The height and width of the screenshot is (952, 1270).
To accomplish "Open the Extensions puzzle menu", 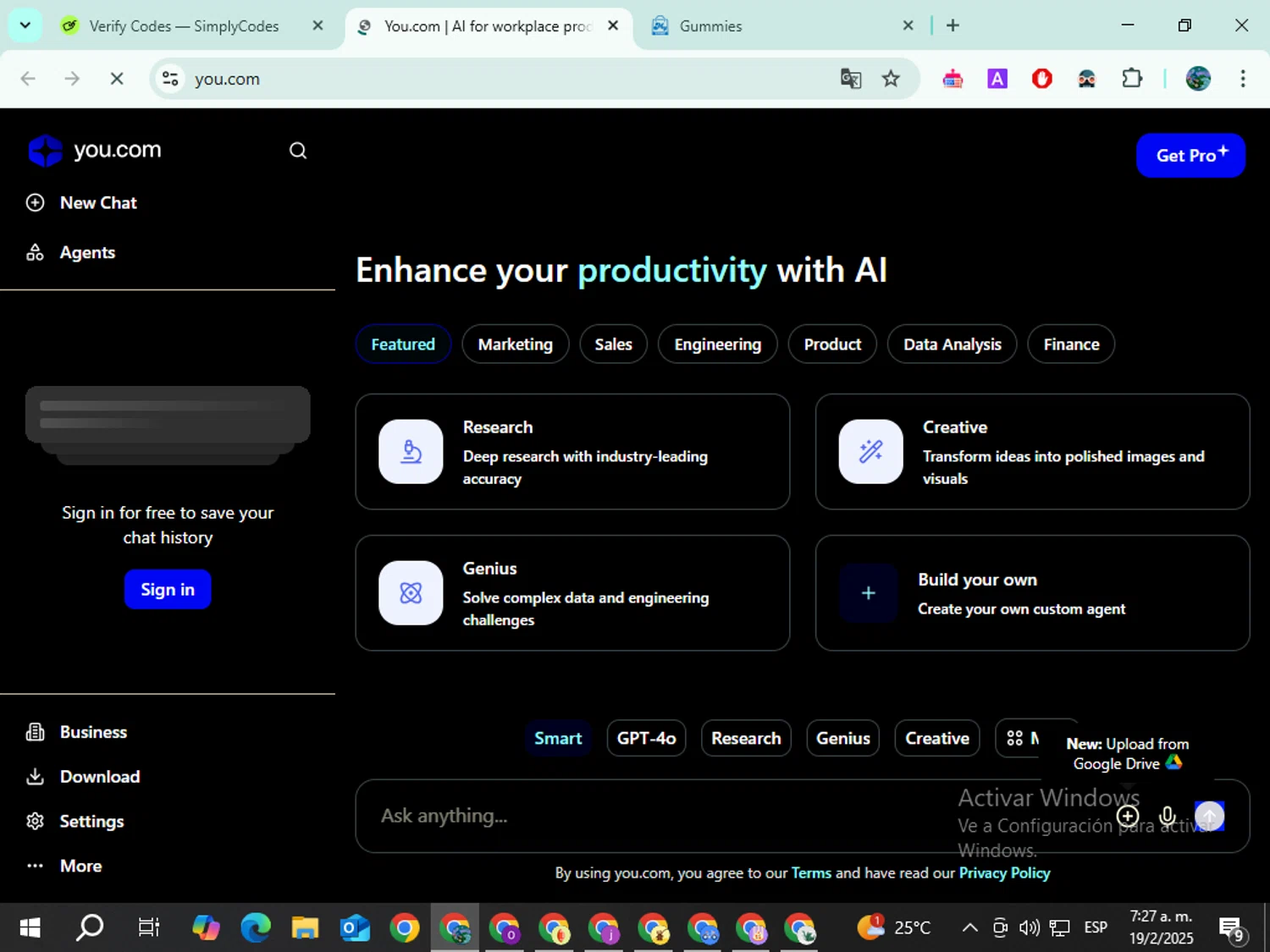I will [1132, 79].
